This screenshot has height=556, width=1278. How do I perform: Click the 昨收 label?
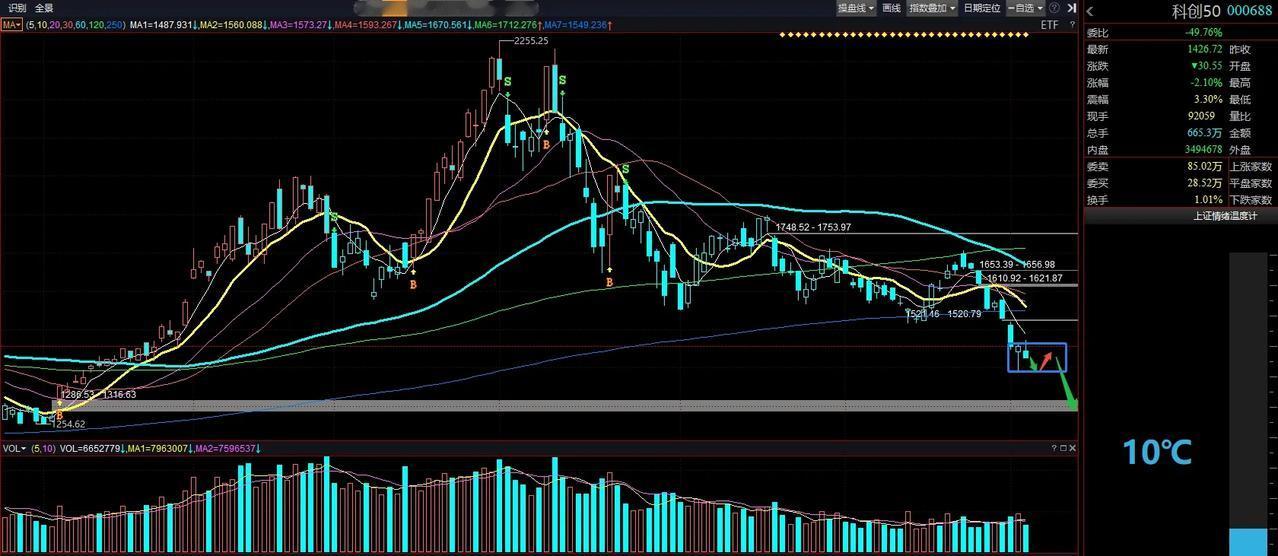1240,49
